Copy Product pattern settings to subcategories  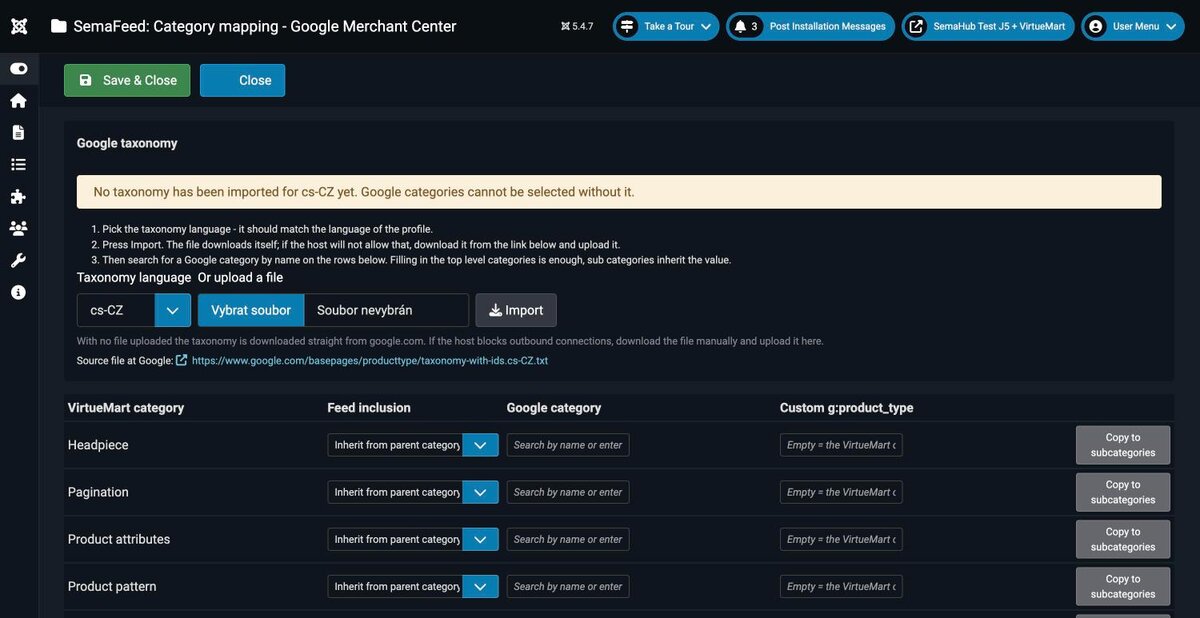1123,586
